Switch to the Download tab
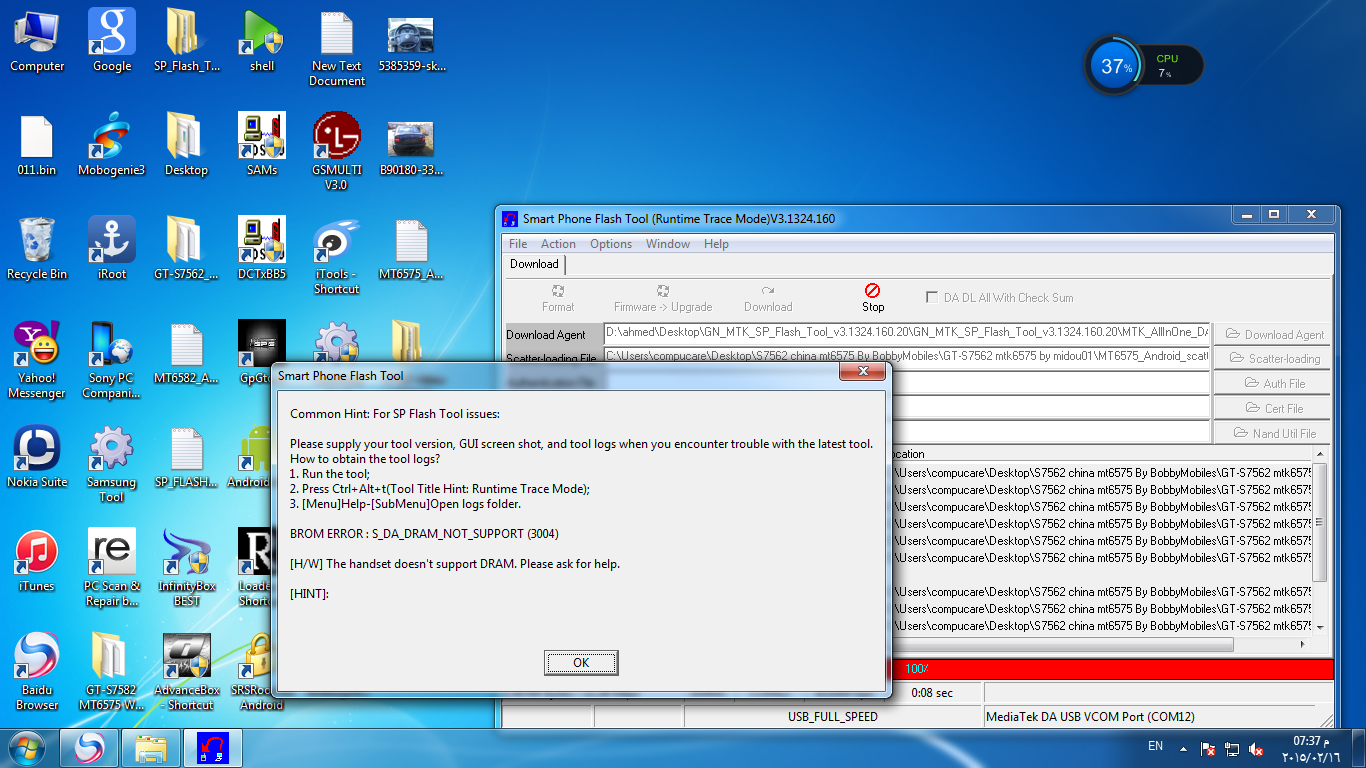The height and width of the screenshot is (768, 1366). (x=534, y=264)
